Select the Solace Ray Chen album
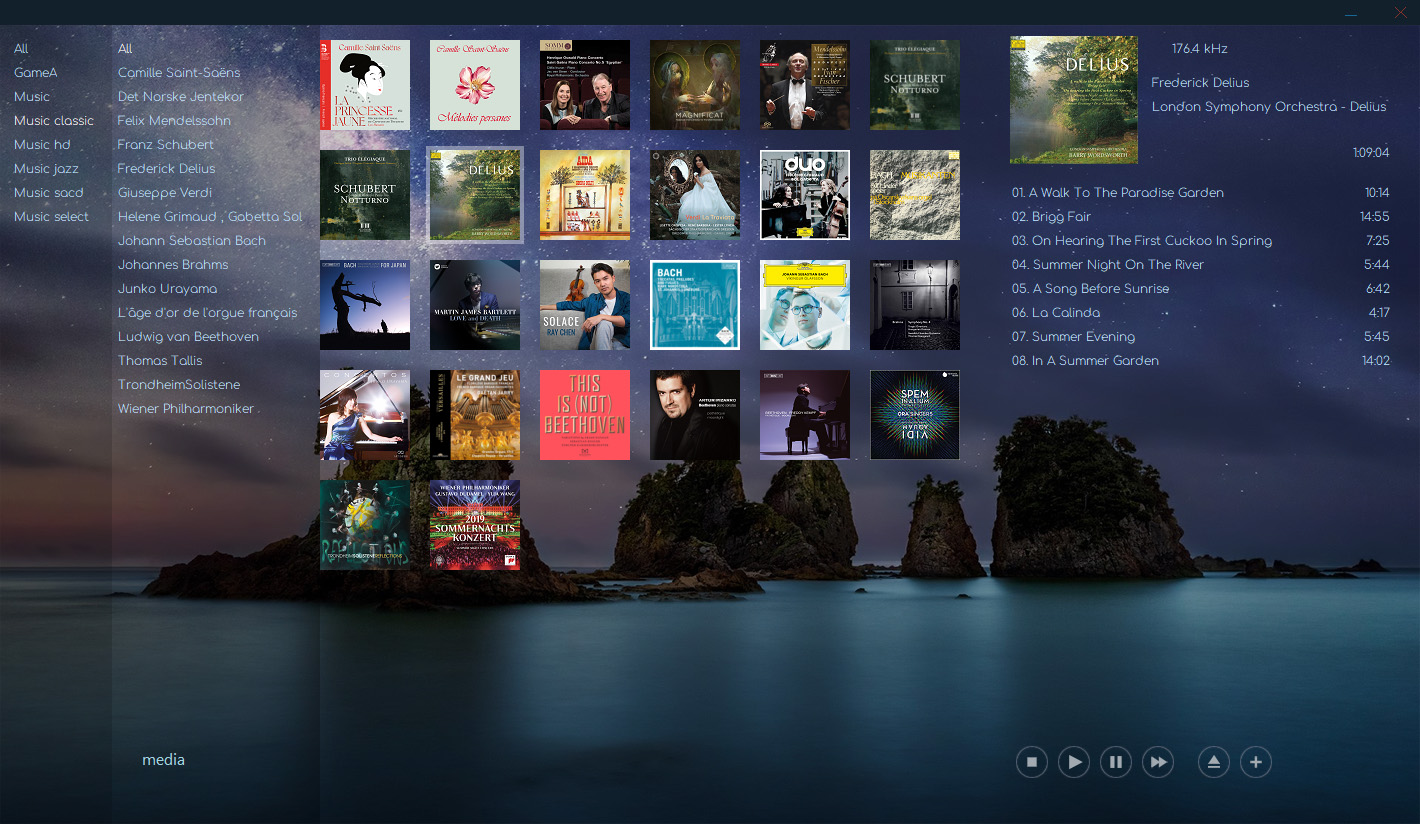1420x824 pixels. [x=585, y=305]
